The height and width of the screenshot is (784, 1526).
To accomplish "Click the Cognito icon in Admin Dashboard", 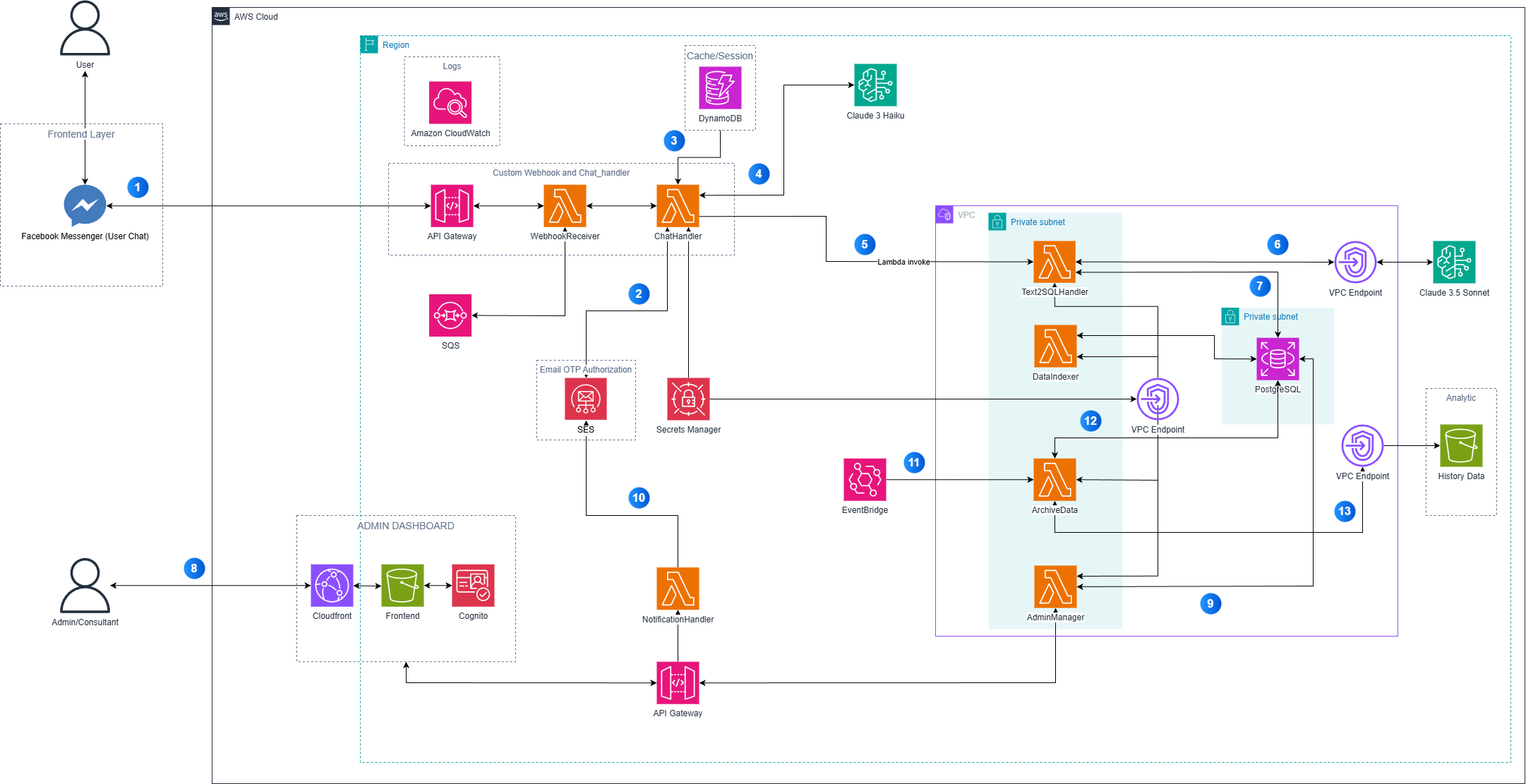I will [473, 585].
